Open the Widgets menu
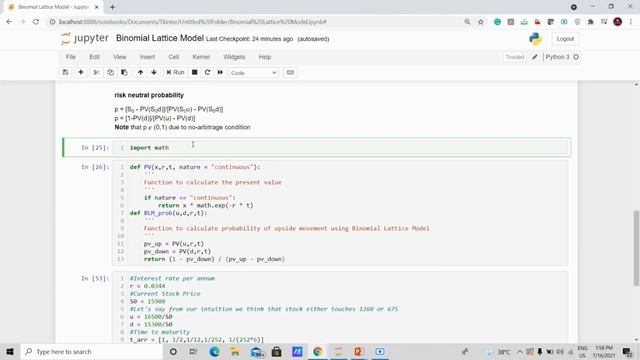The height and width of the screenshot is (360, 640). pos(234,57)
